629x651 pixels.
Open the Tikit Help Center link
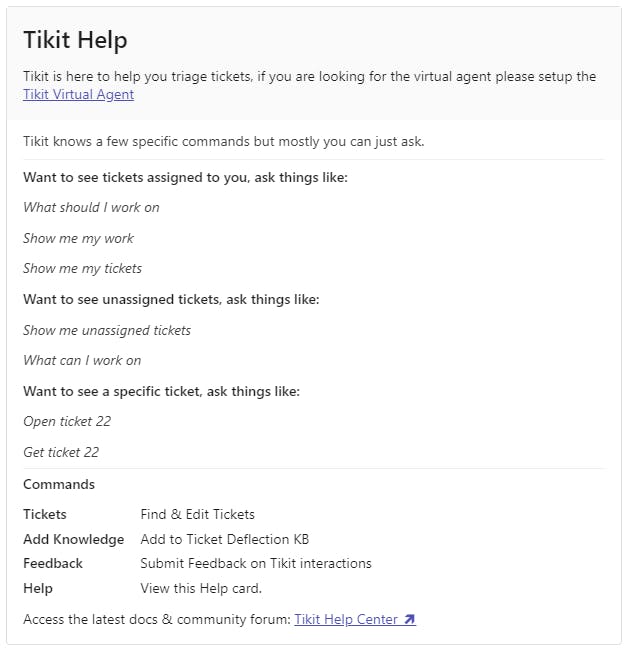[347, 619]
